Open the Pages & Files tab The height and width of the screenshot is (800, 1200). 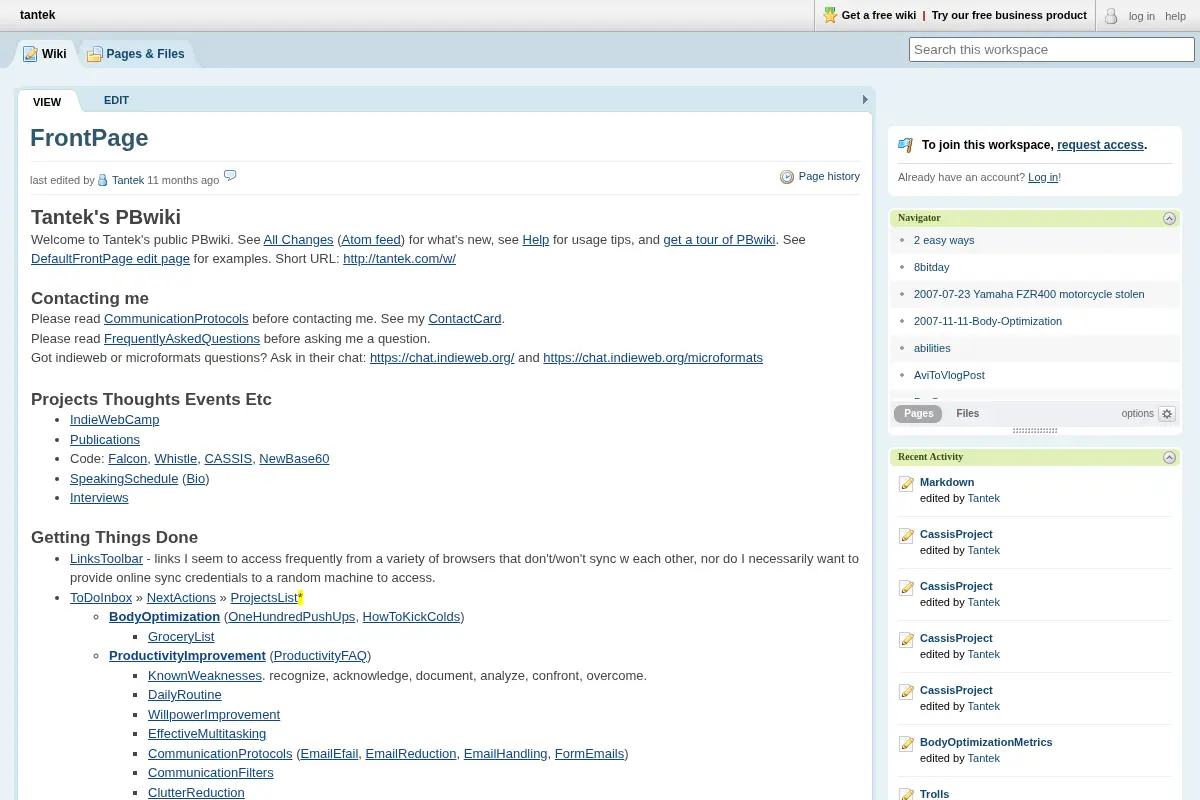(x=136, y=54)
